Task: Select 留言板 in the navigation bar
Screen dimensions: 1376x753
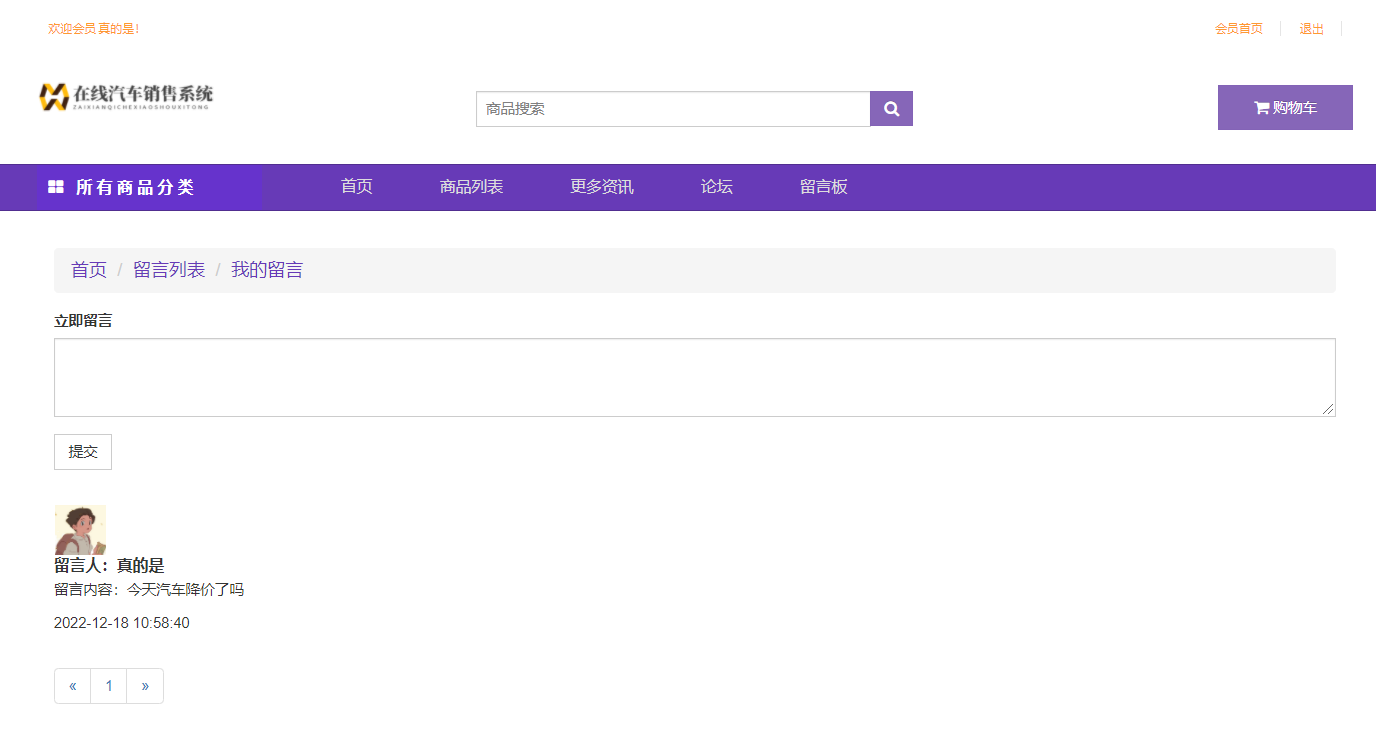Action: [823, 187]
